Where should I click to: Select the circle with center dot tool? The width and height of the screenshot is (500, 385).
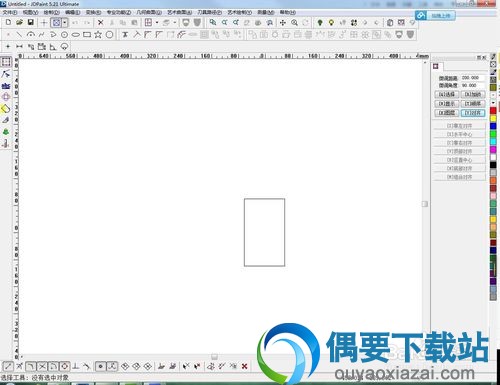click(x=64, y=34)
